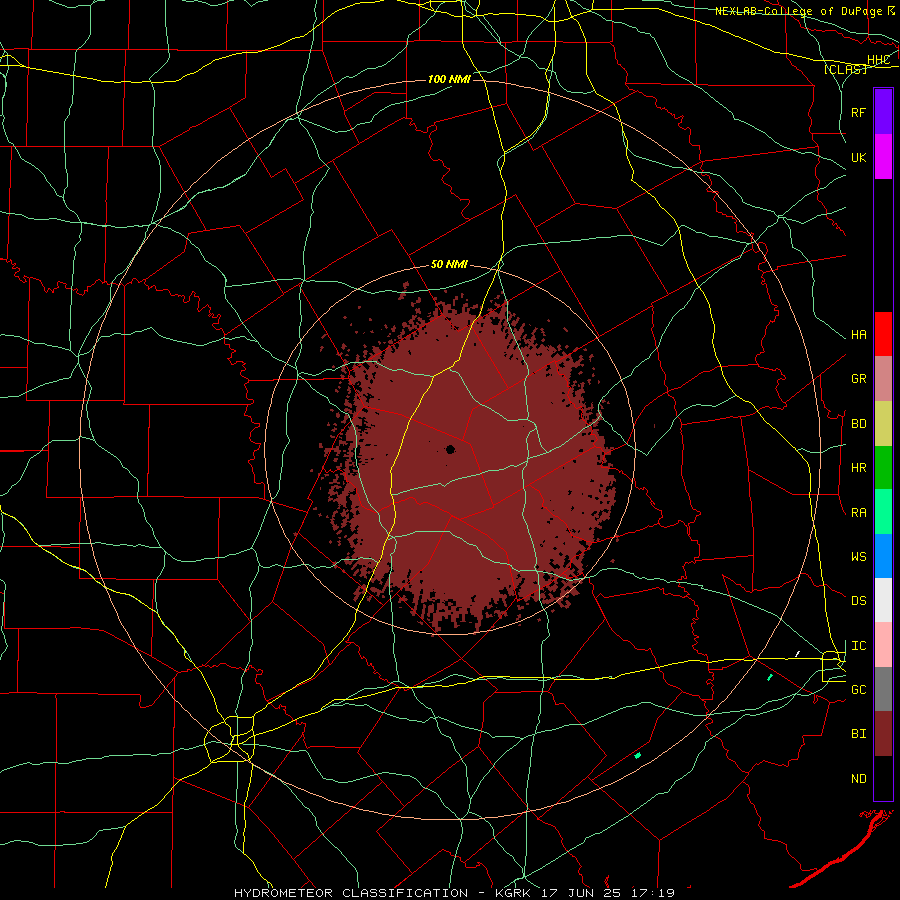
Task: Click the "IC" legend label
Action: point(858,646)
